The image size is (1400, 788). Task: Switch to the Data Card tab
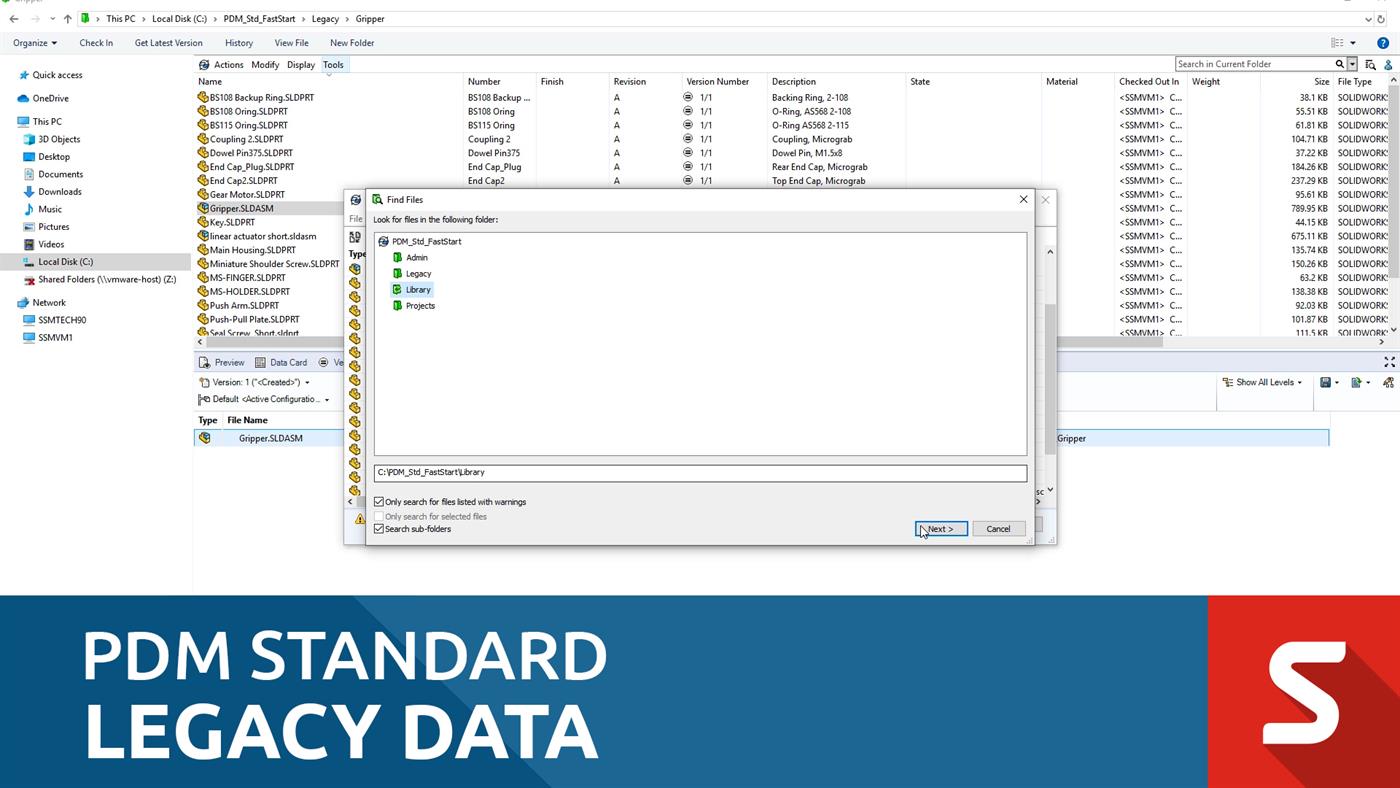click(281, 363)
